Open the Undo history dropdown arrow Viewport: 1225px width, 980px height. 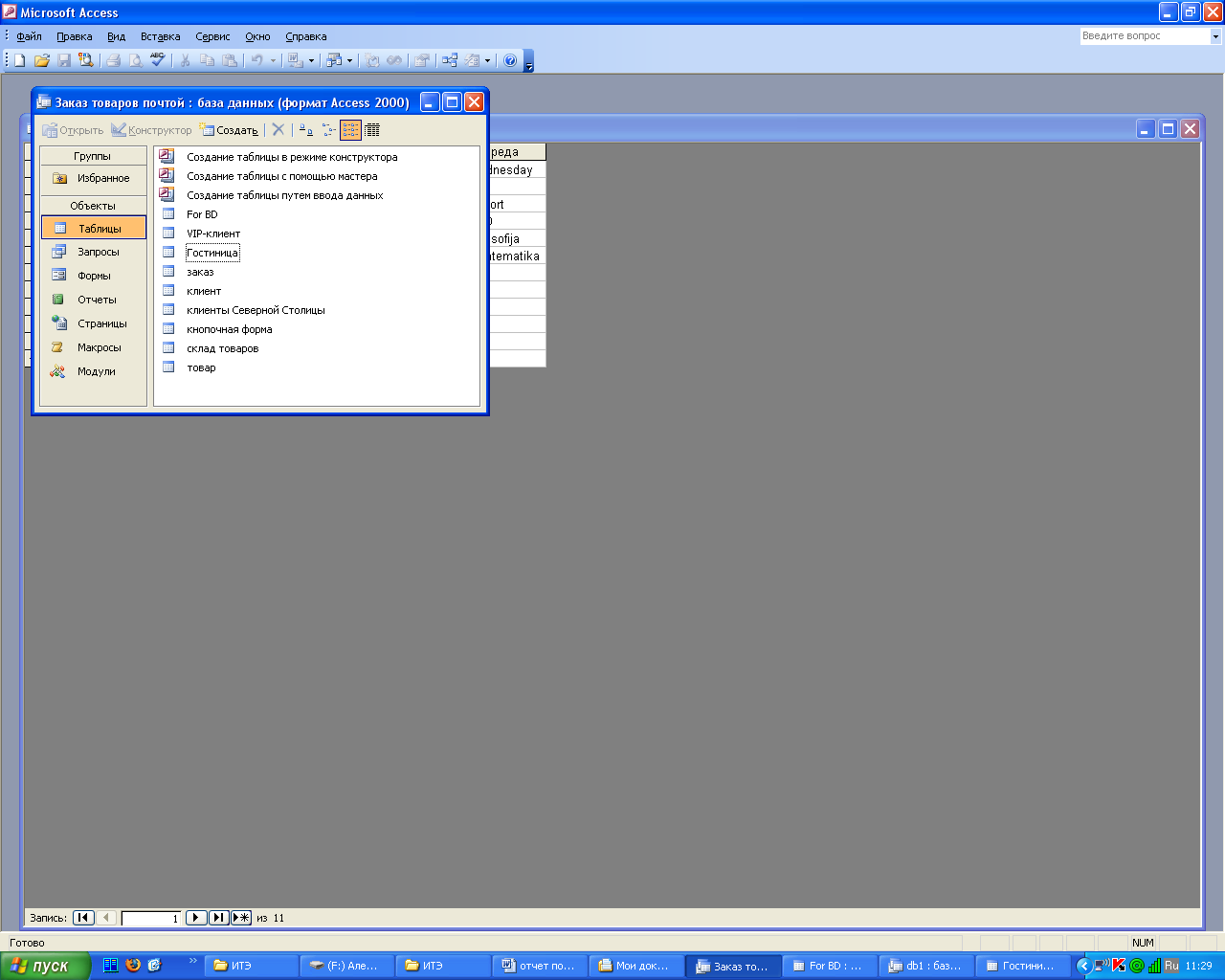273,60
